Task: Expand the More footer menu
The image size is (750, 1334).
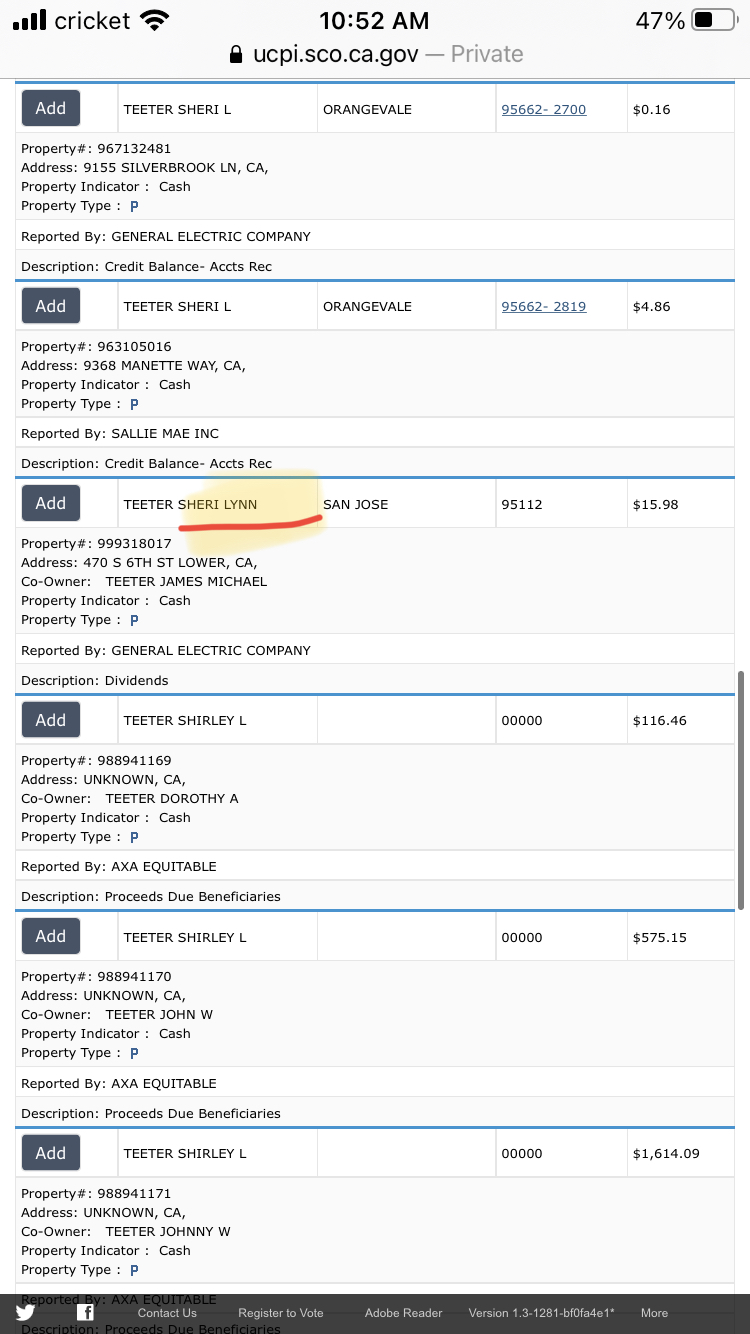Action: (x=654, y=1313)
